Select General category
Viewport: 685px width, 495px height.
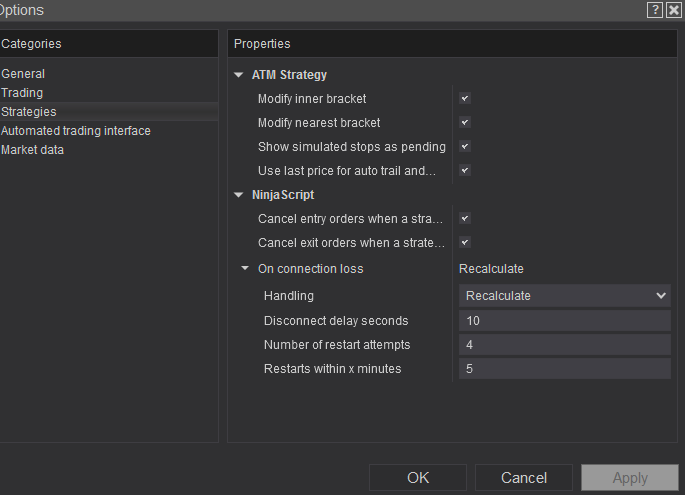pyautogui.click(x=23, y=74)
